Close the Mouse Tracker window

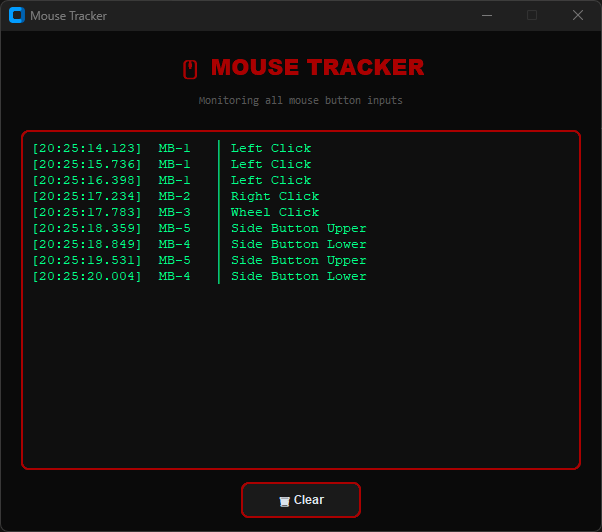click(578, 15)
